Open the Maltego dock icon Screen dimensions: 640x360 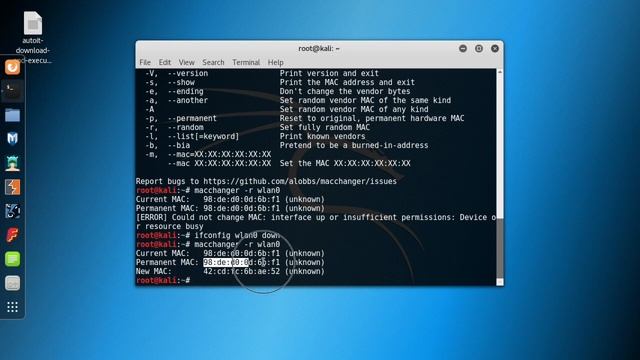click(12, 211)
